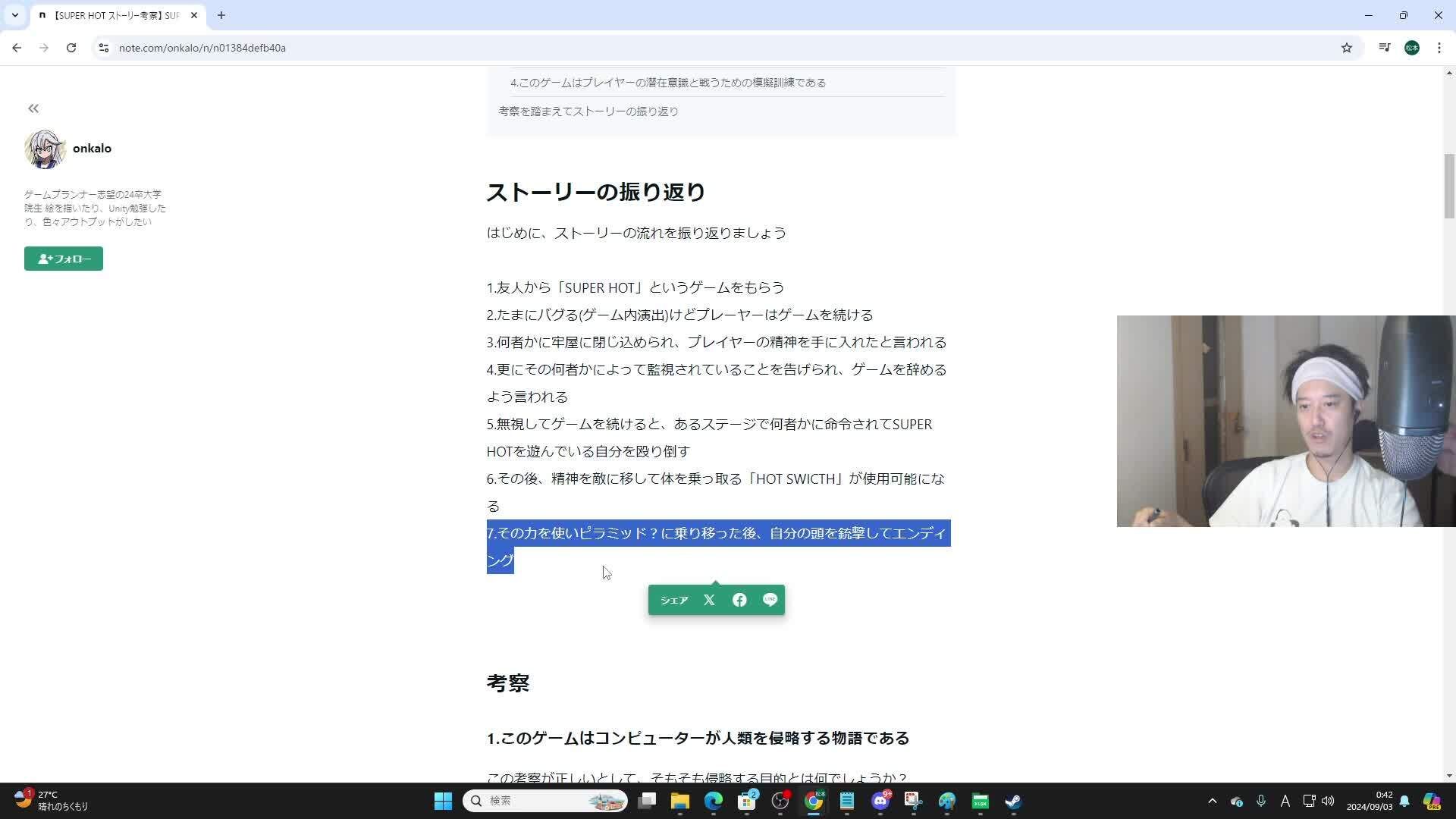Open volume control in tray
Viewport: 1456px width, 819px height.
pyautogui.click(x=1328, y=801)
